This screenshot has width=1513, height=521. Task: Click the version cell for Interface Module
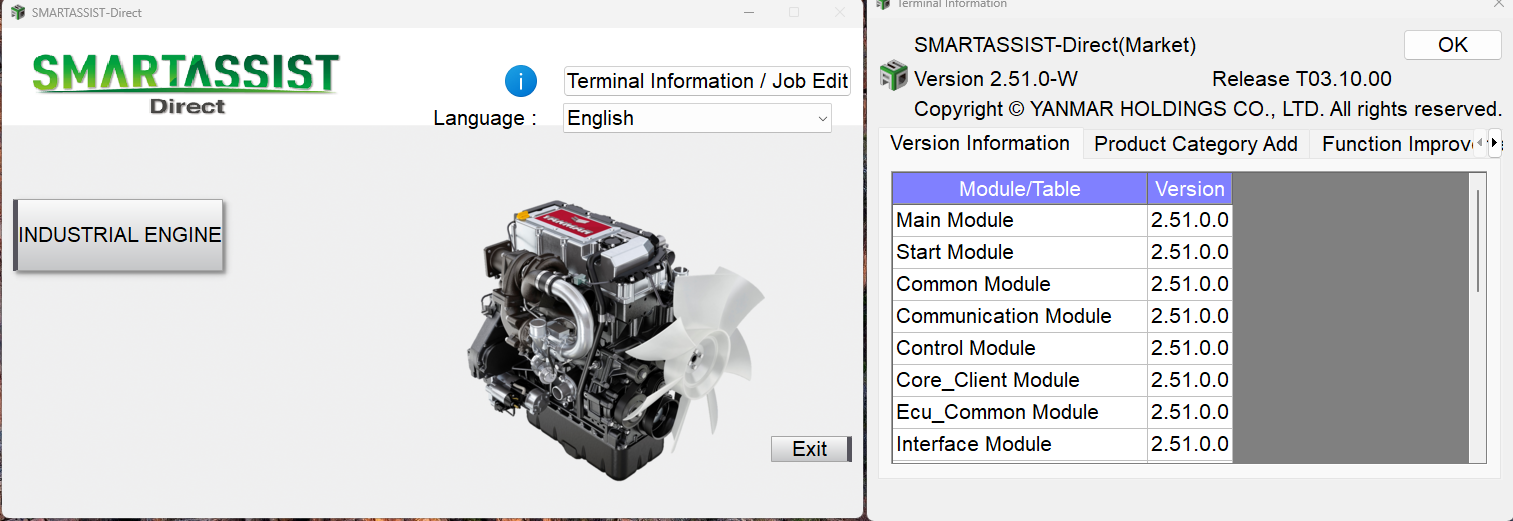coord(1190,444)
